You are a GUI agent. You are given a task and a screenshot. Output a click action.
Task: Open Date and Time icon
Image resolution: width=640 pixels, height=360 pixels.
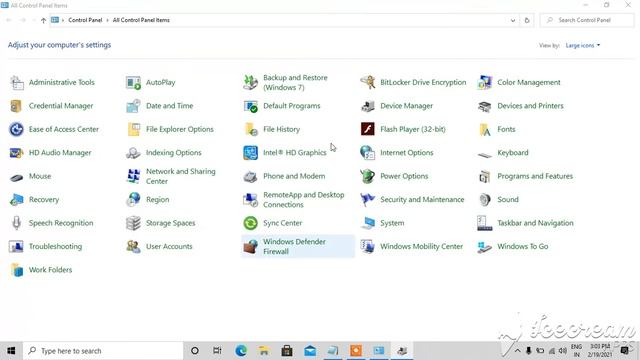tap(133, 106)
